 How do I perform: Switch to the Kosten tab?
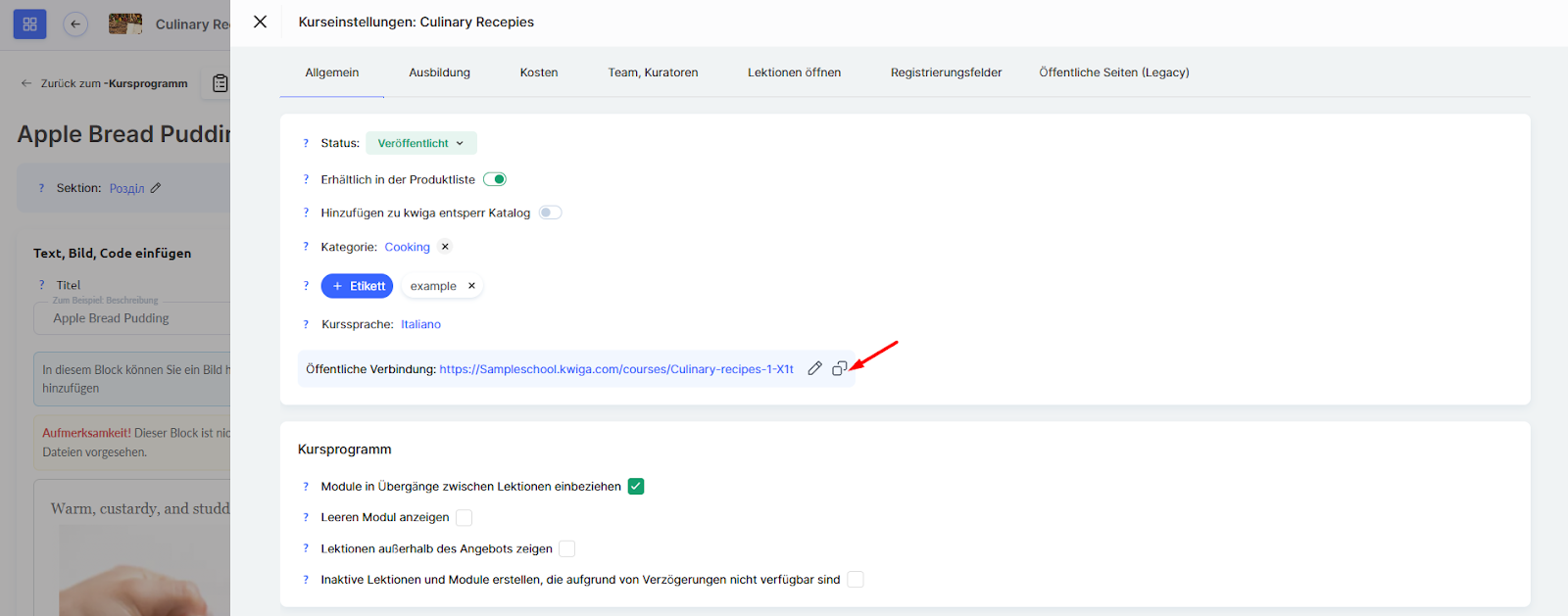coord(538,72)
